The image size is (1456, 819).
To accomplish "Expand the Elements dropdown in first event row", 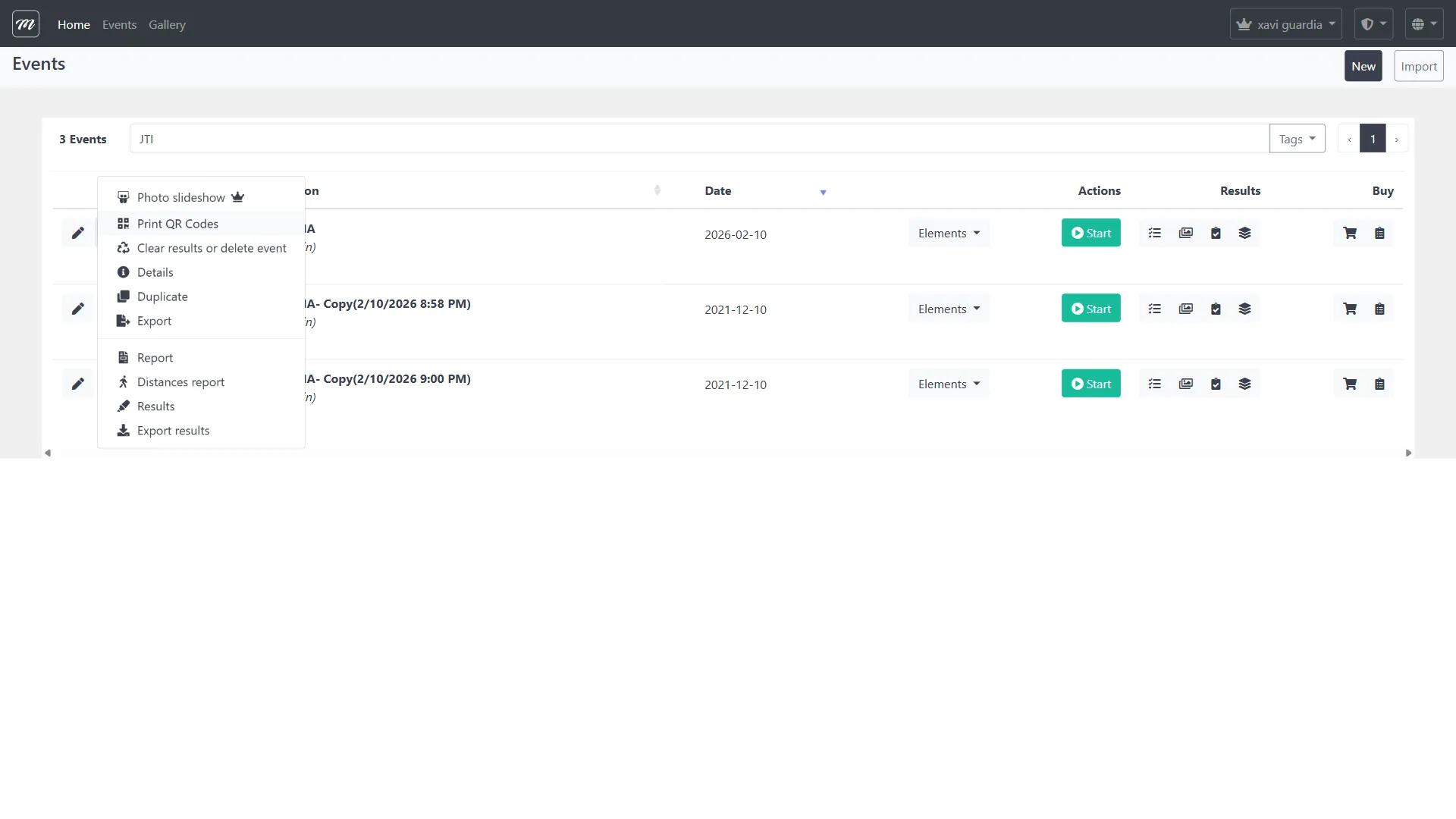I will click(949, 233).
